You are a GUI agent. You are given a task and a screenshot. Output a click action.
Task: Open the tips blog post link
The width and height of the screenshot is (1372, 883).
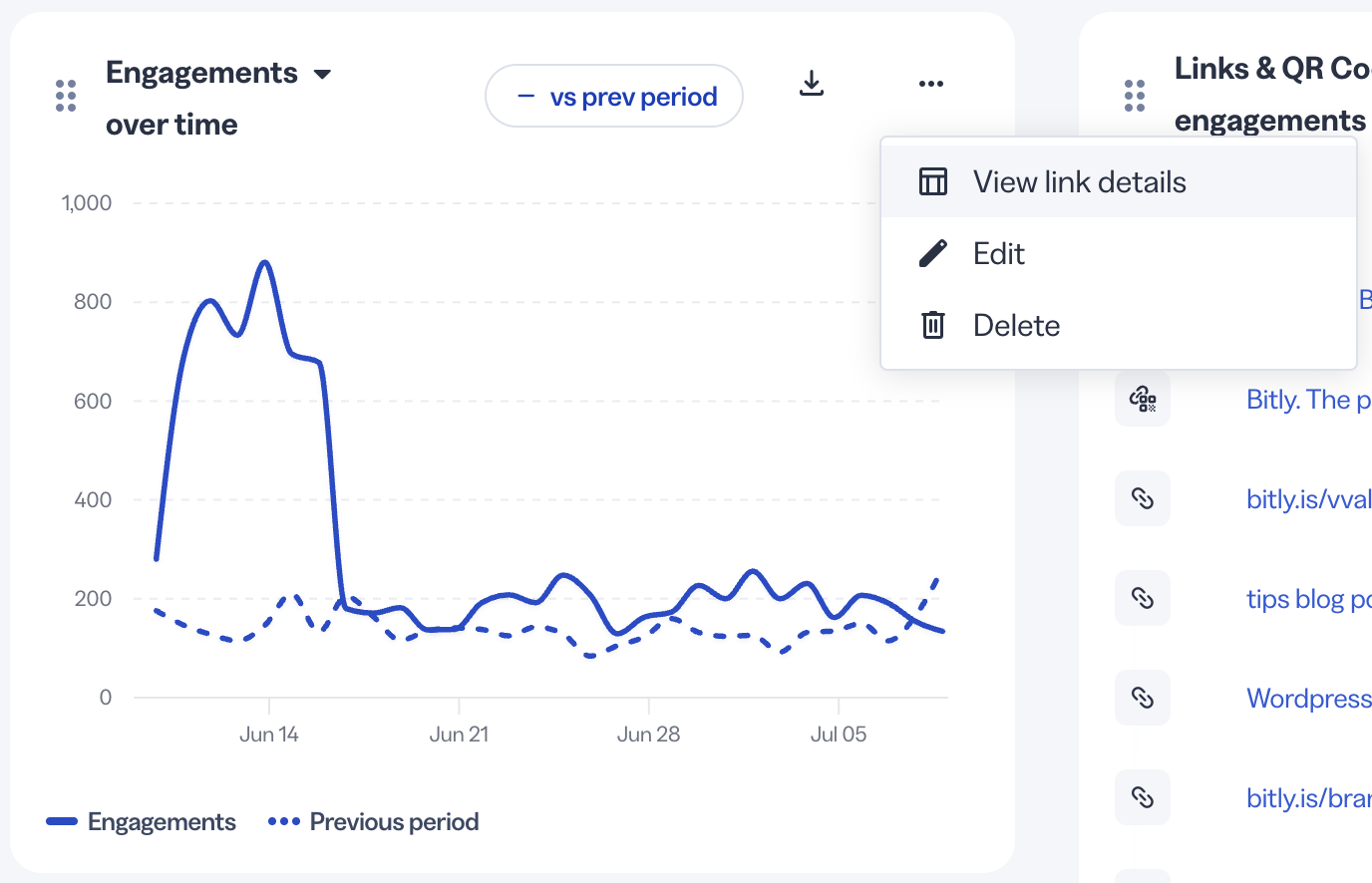(1309, 599)
